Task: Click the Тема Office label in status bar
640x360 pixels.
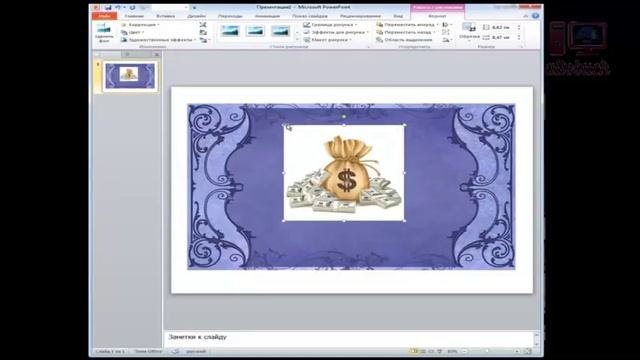Action: [148, 351]
